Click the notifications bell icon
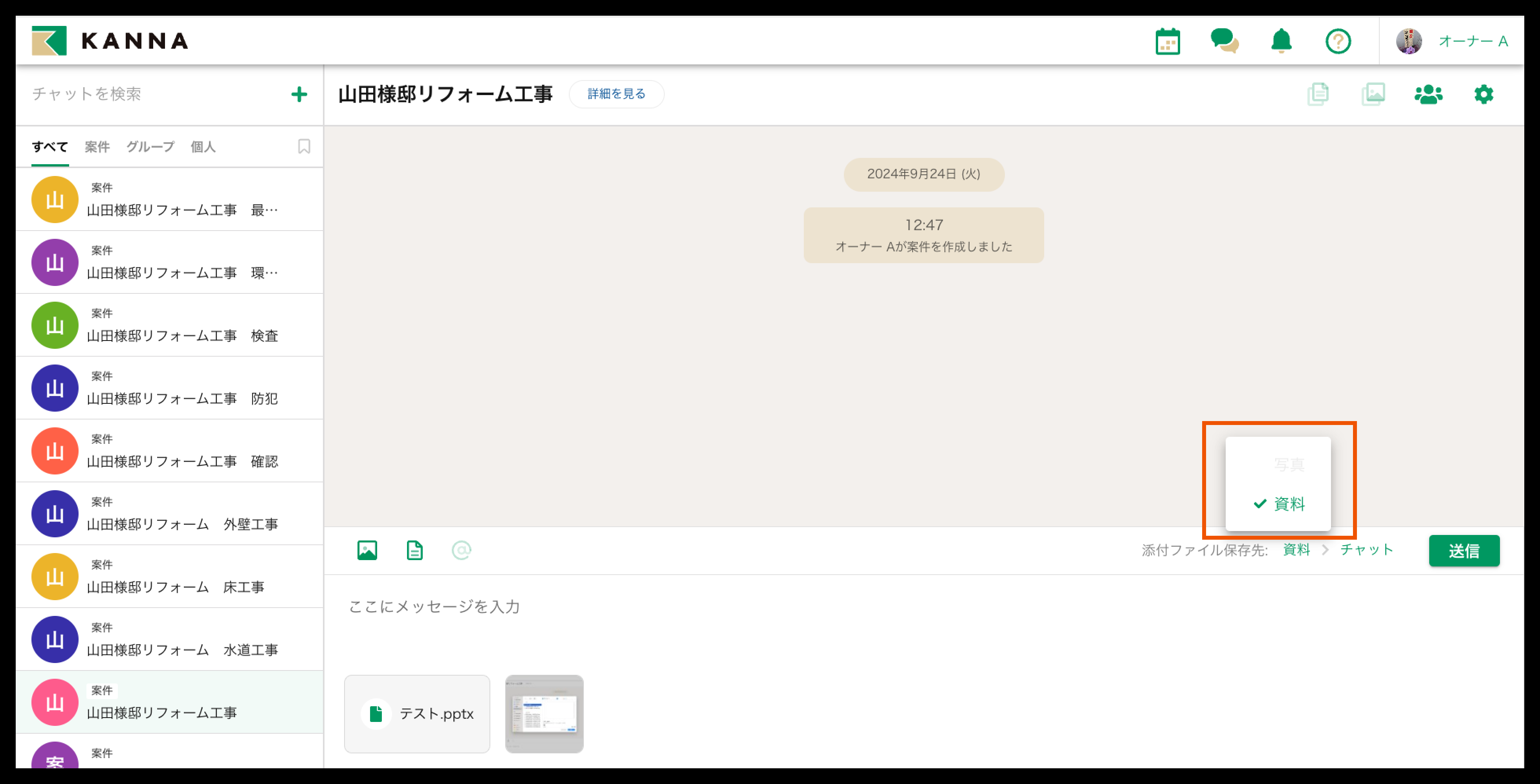The height and width of the screenshot is (784, 1540). click(x=1281, y=41)
